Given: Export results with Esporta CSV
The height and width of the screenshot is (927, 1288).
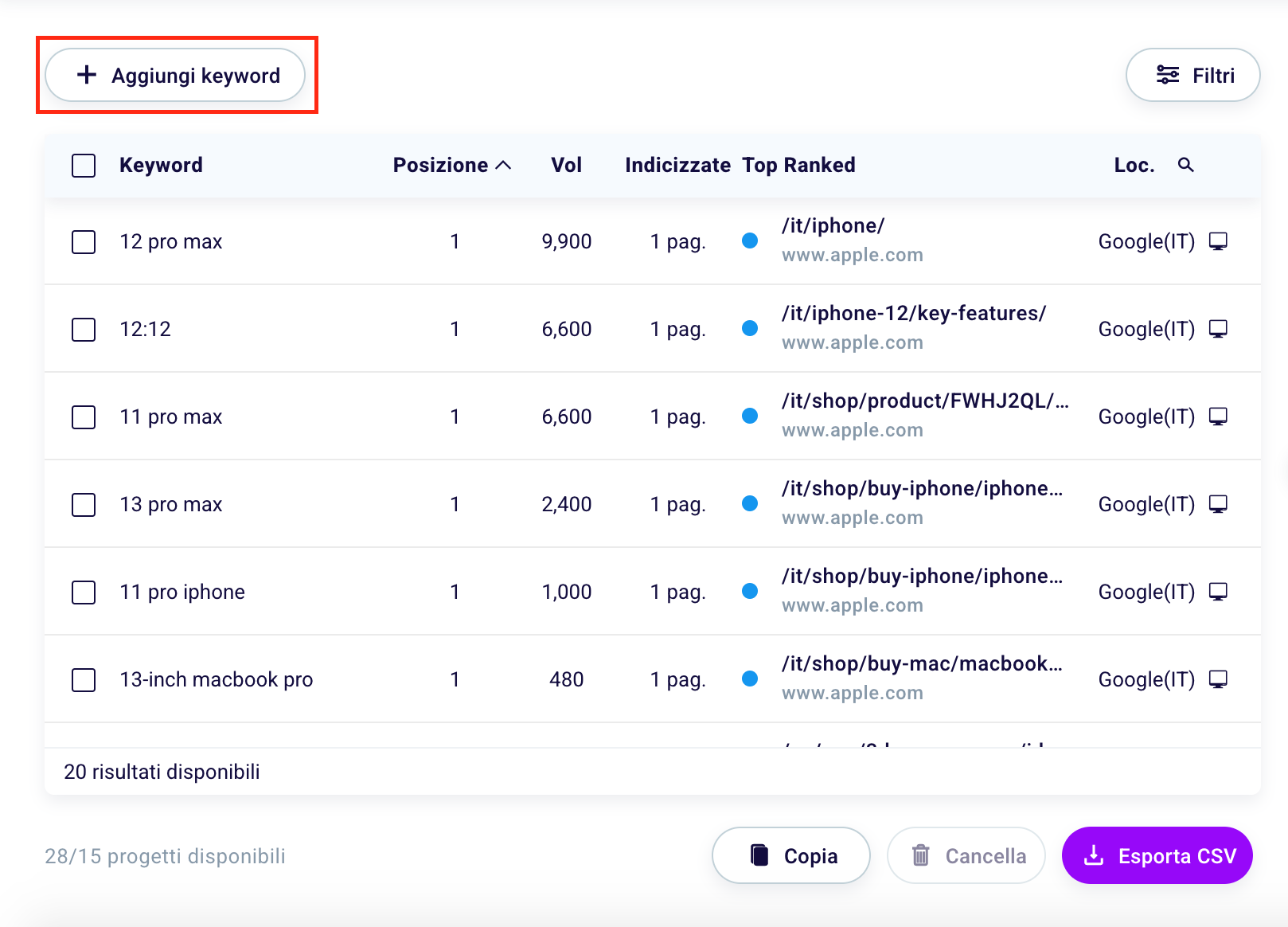Looking at the screenshot, I should (x=1157, y=855).
